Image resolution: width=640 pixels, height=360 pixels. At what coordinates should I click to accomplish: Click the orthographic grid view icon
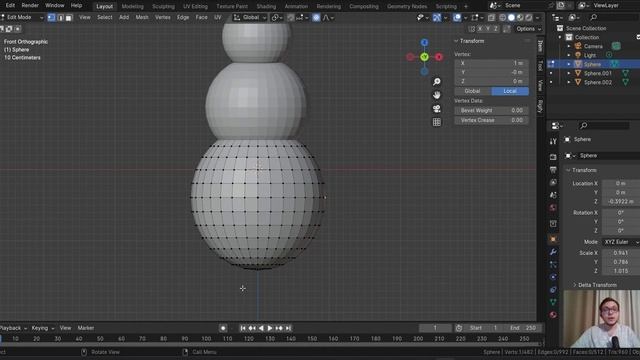point(437,122)
